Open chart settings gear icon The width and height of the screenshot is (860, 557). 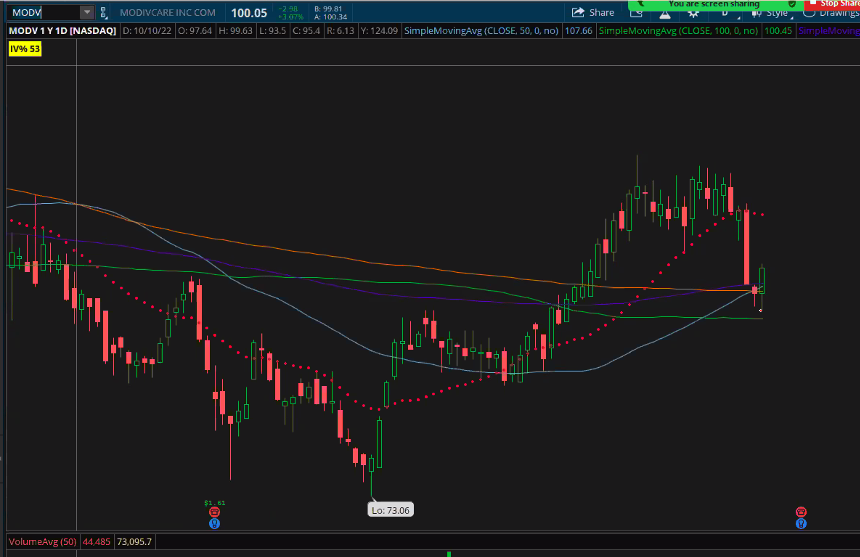[x=693, y=14]
